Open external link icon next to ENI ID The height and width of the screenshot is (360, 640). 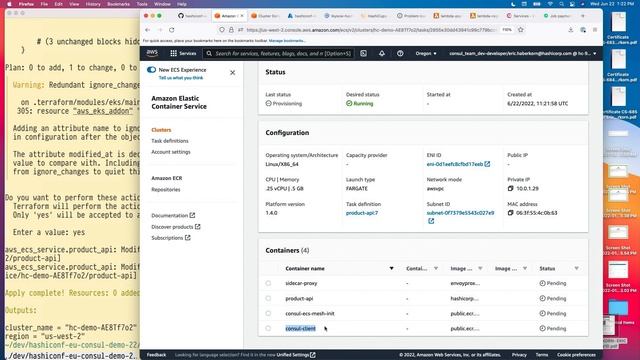pos(487,164)
